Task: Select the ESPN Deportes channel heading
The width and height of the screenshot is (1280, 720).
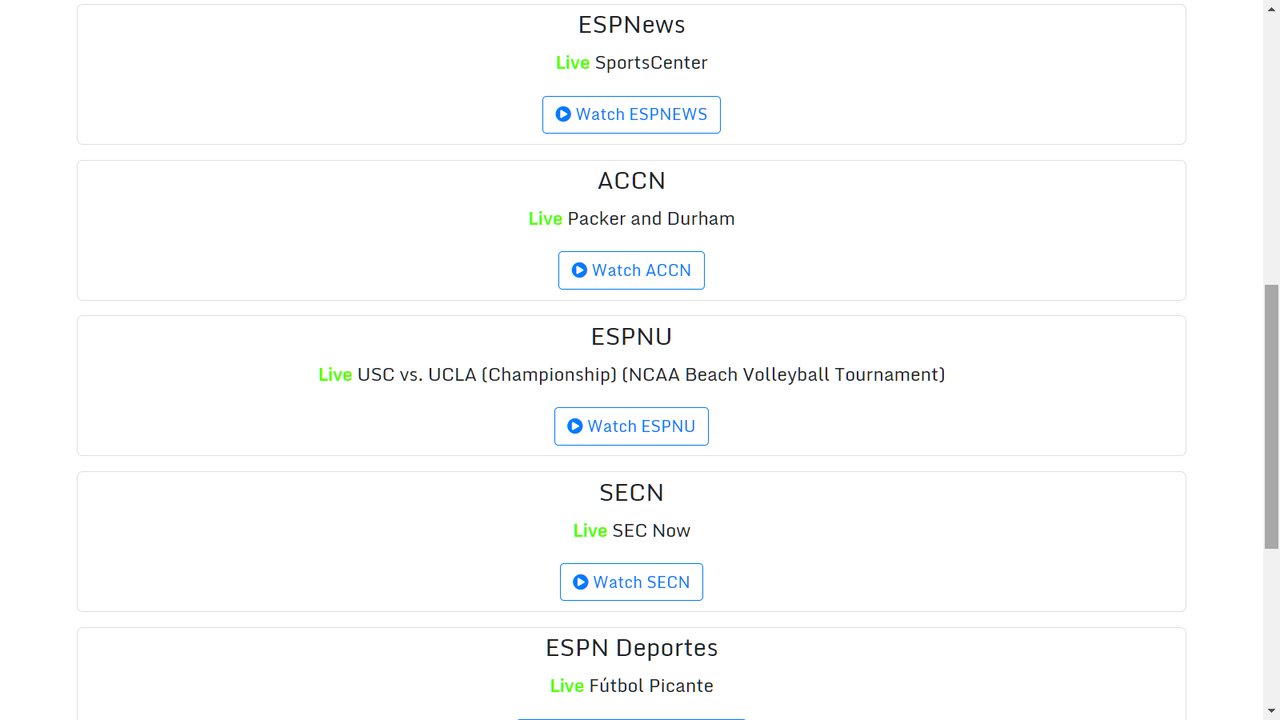Action: pyautogui.click(x=631, y=648)
